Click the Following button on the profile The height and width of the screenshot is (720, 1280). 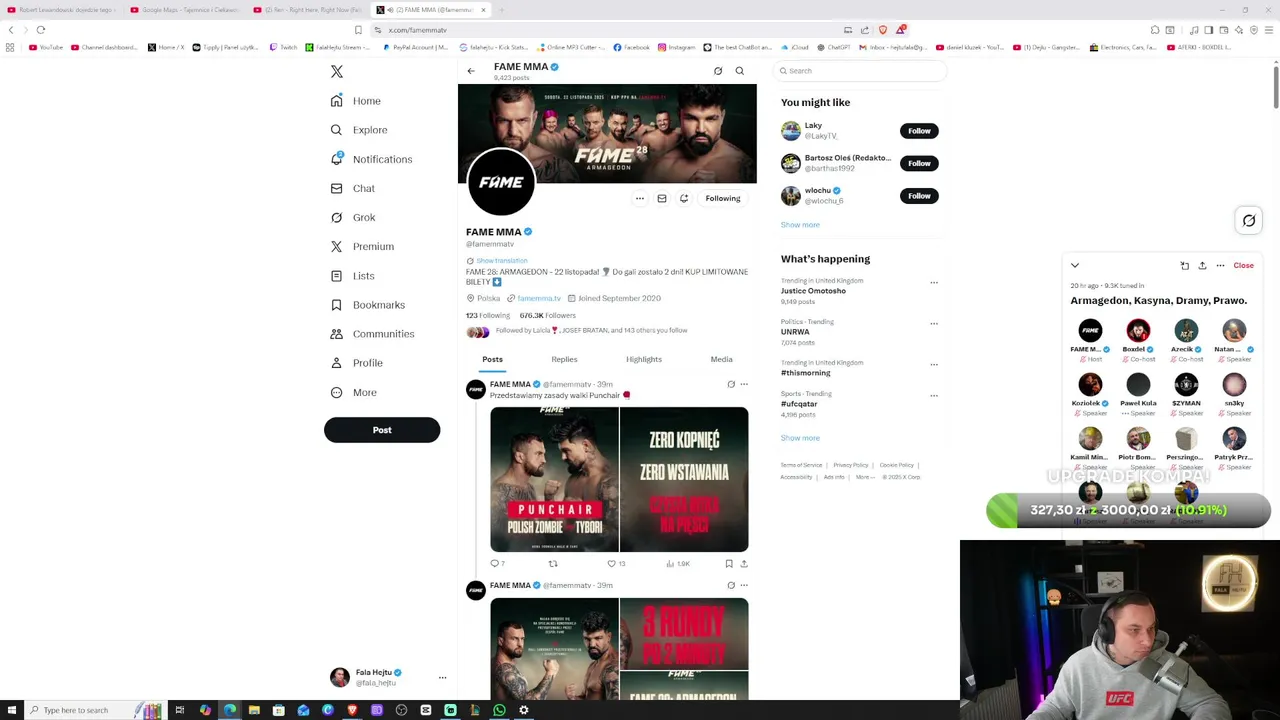click(x=723, y=198)
